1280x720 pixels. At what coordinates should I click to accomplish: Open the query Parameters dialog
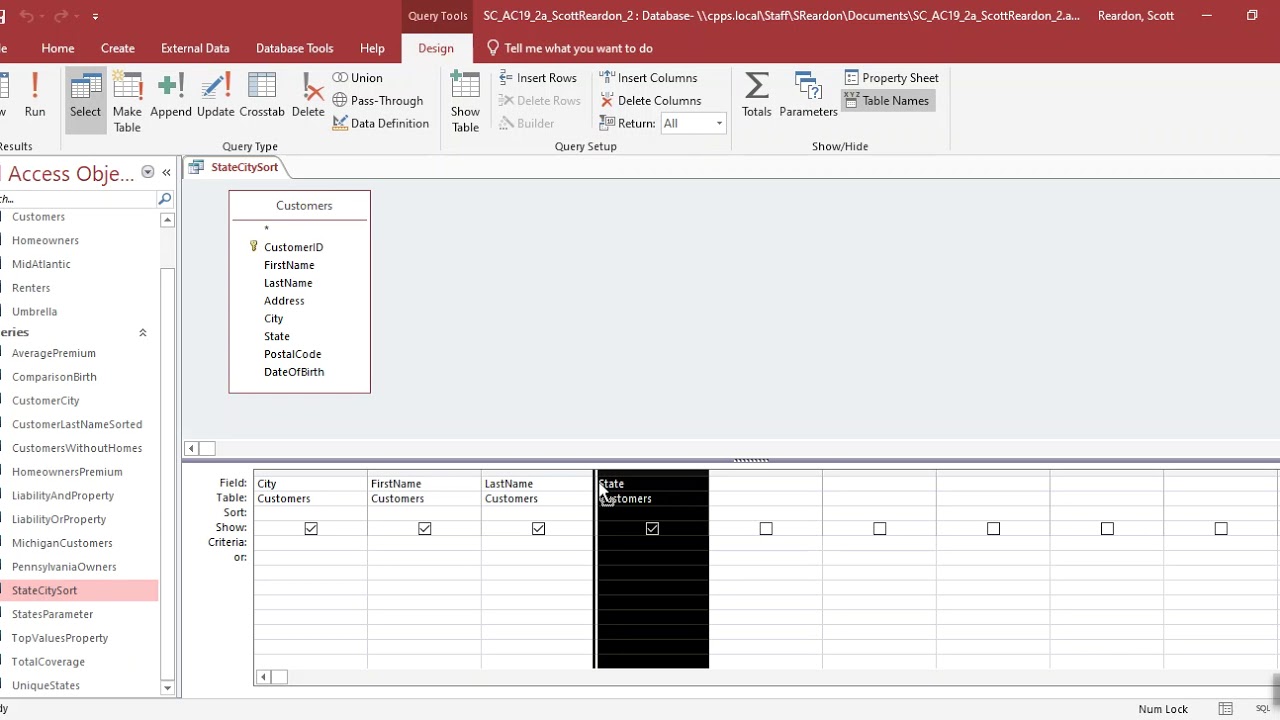tap(808, 96)
